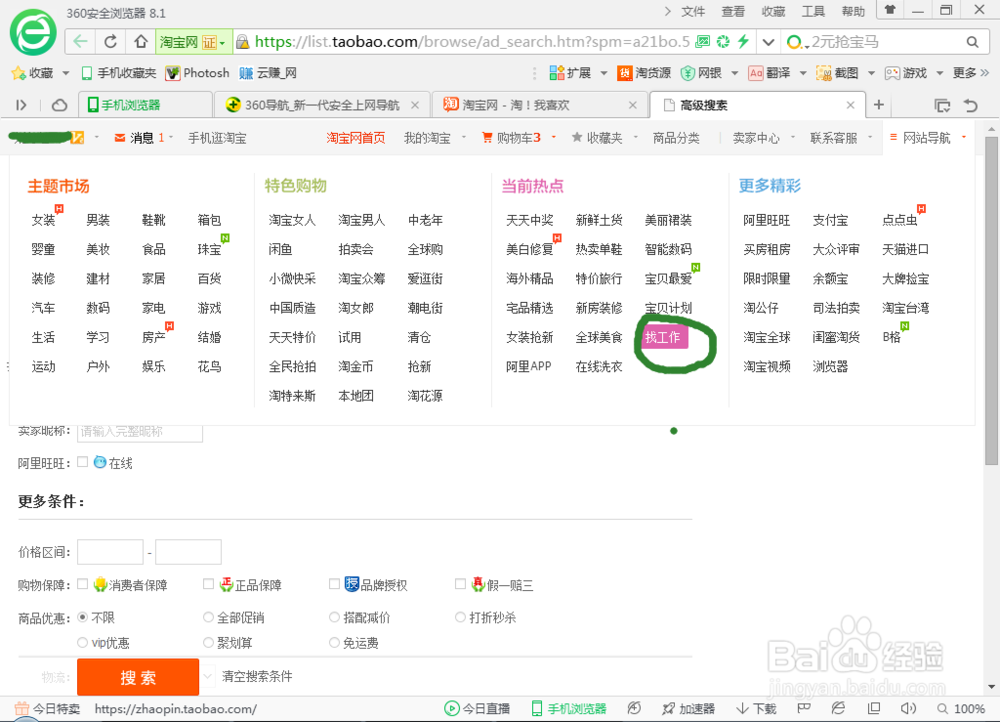This screenshot has height=722, width=1000.
Task: Open the Photosh bookmark
Action: [197, 73]
